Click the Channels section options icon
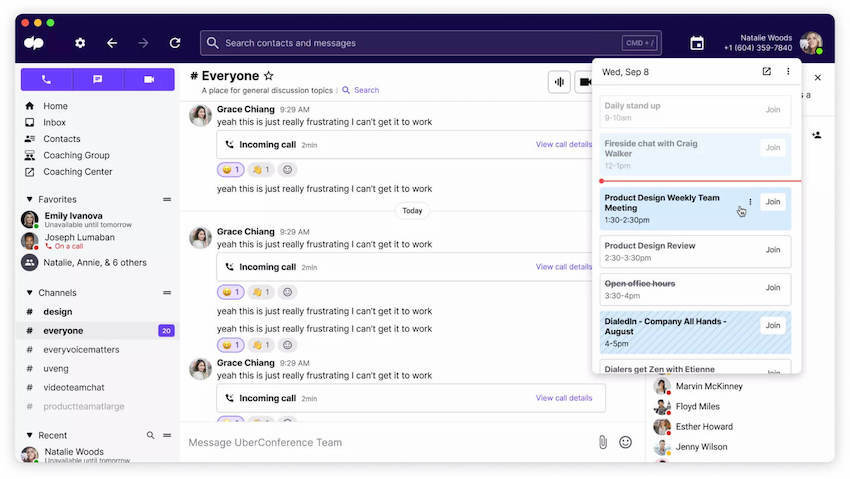 167,293
